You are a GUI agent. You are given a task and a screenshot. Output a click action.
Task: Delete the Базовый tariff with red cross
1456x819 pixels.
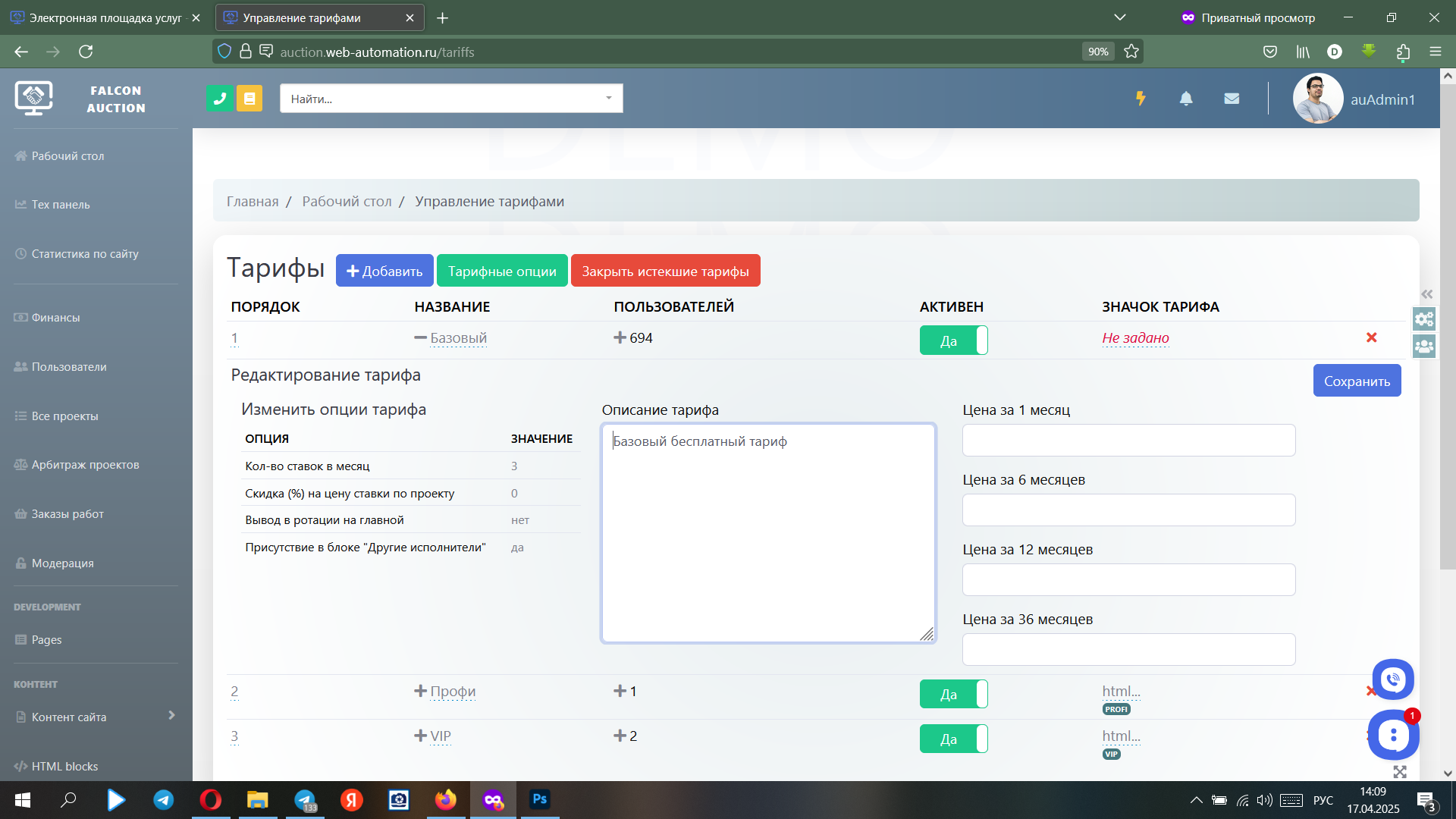click(1371, 337)
